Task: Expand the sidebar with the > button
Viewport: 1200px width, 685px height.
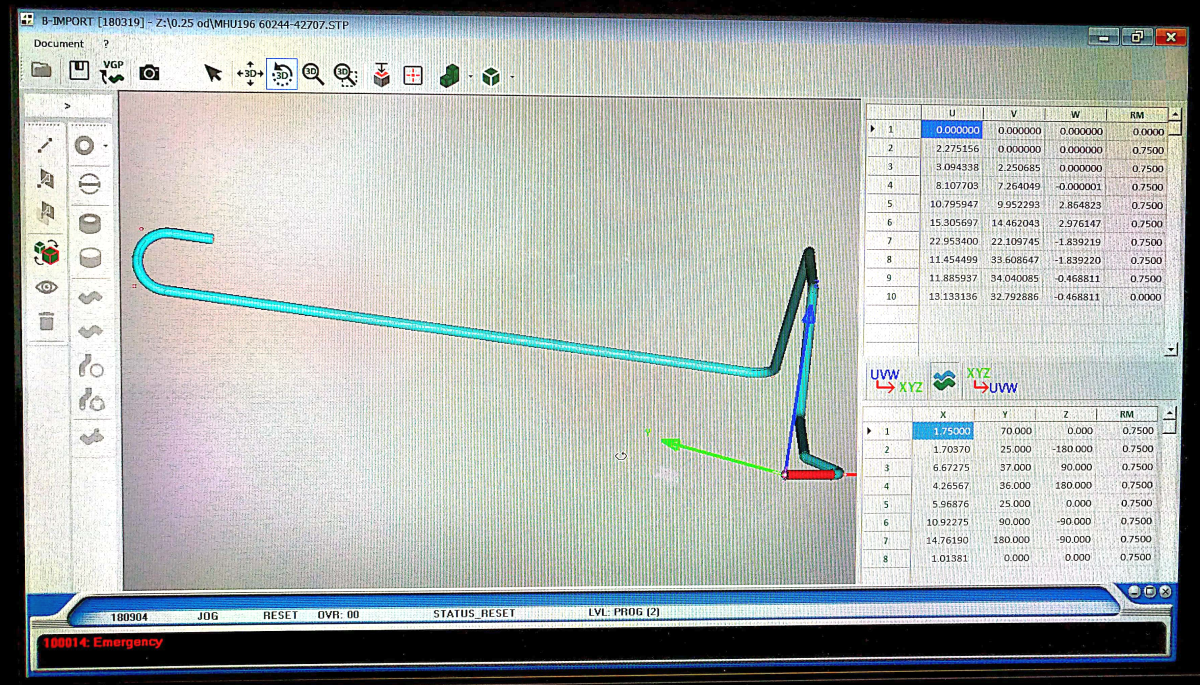Action: tap(68, 105)
